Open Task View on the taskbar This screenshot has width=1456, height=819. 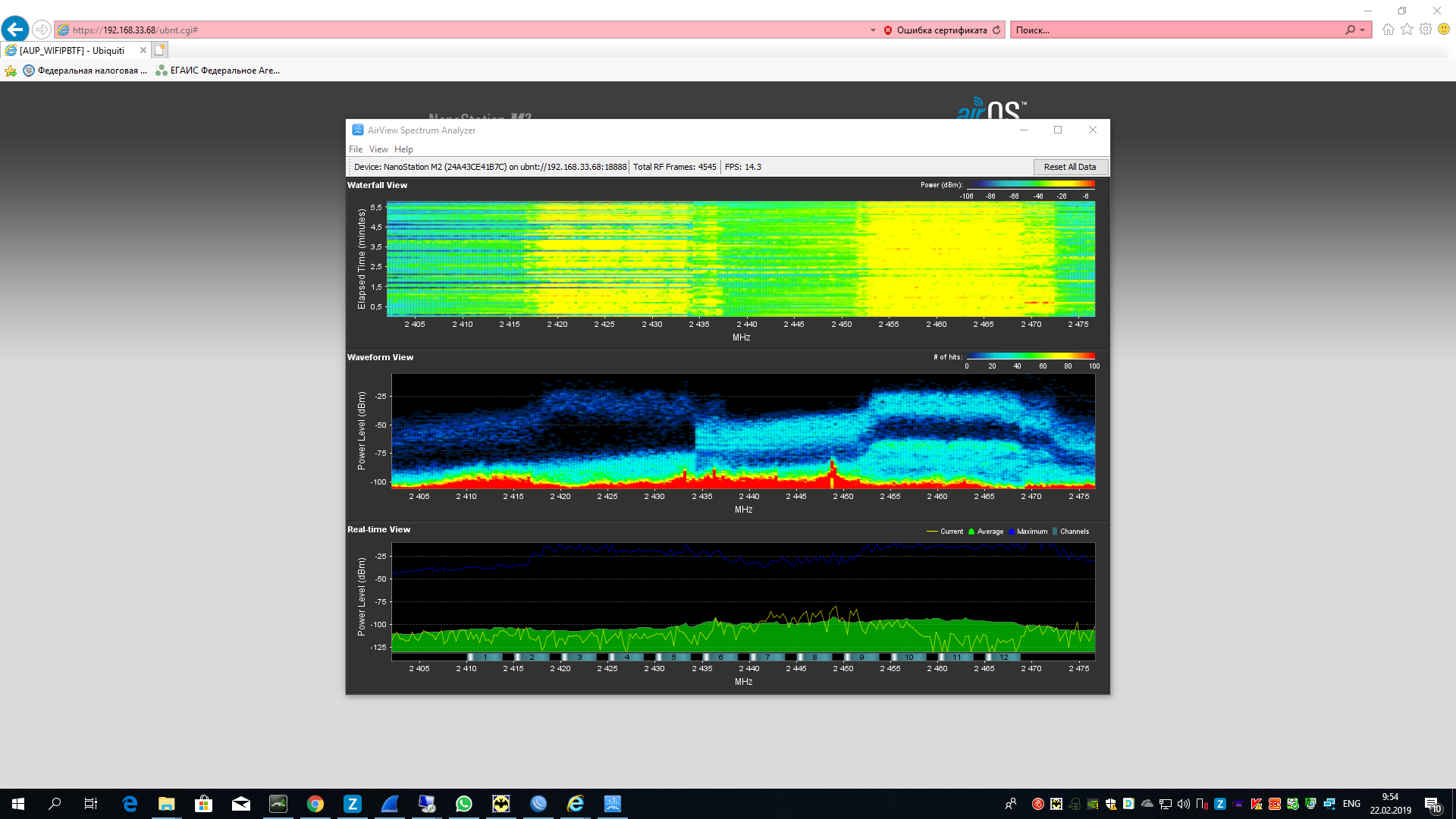[91, 804]
